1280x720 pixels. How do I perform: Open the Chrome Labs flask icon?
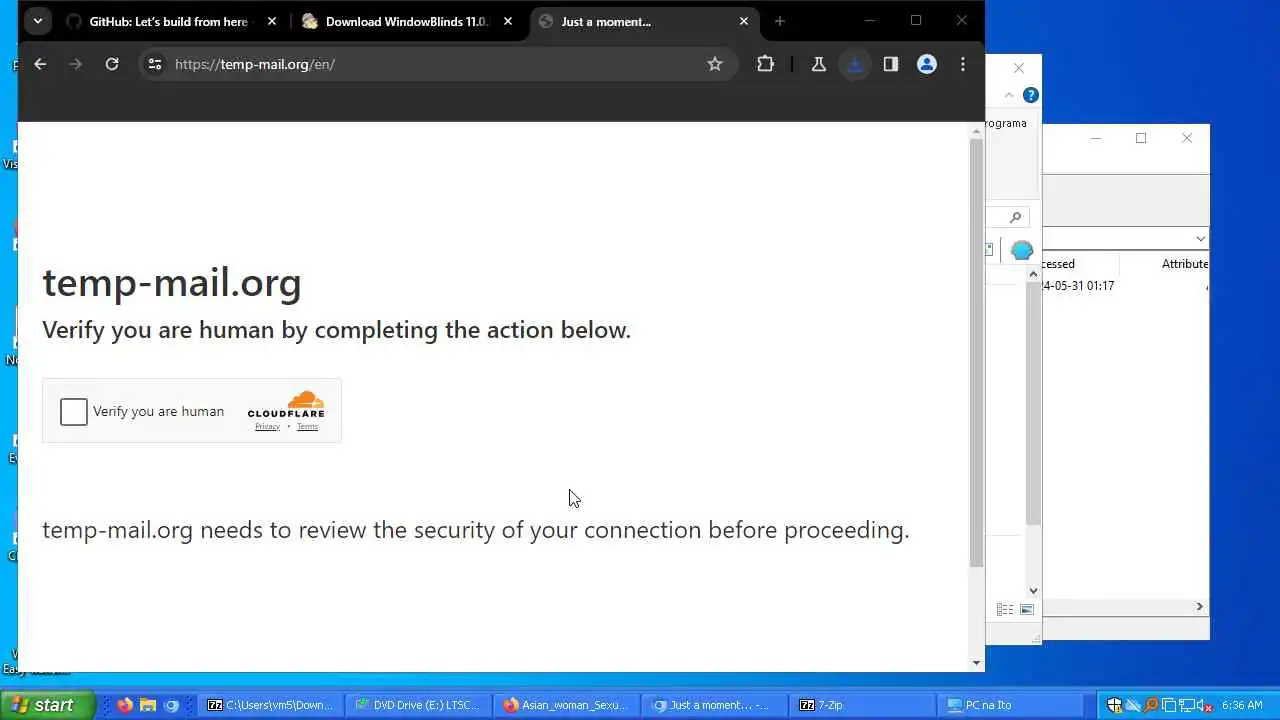pos(818,64)
